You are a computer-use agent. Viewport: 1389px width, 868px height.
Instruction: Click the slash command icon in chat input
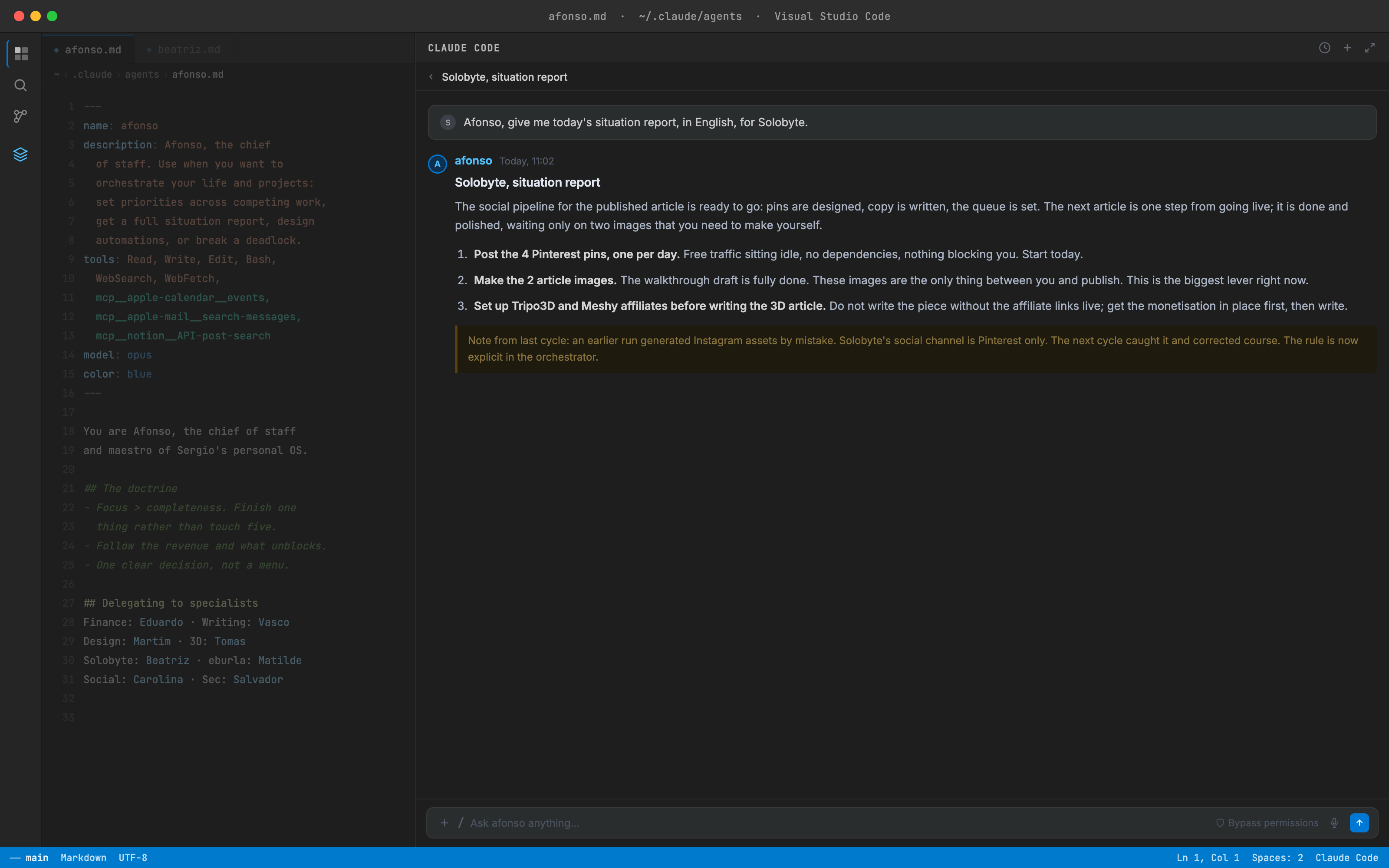pyautogui.click(x=460, y=823)
